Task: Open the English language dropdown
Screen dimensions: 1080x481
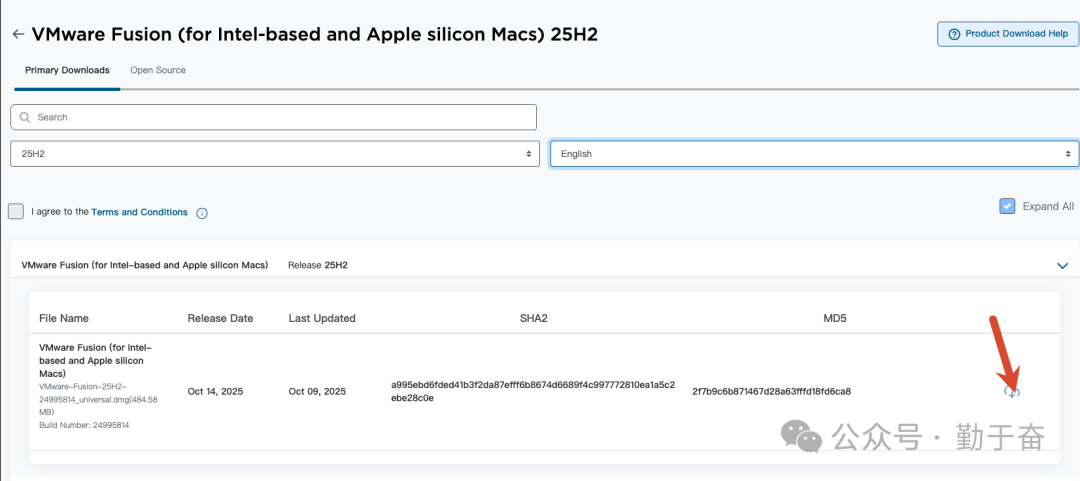Action: point(814,154)
